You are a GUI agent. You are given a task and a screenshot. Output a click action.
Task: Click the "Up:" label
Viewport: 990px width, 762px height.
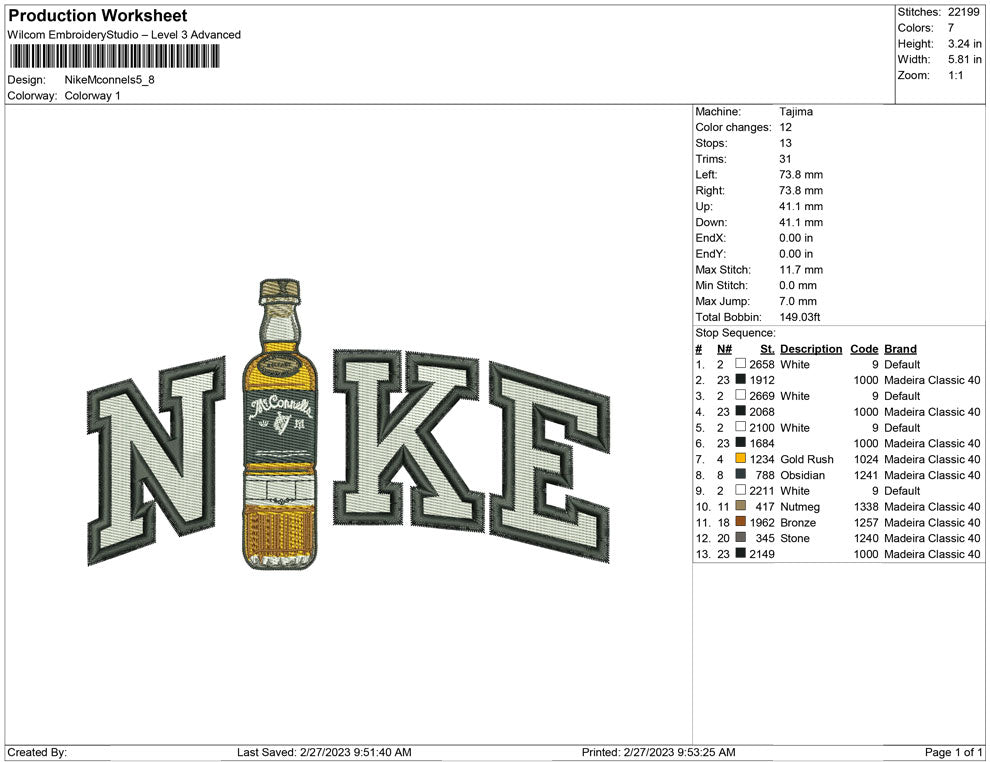click(x=704, y=206)
